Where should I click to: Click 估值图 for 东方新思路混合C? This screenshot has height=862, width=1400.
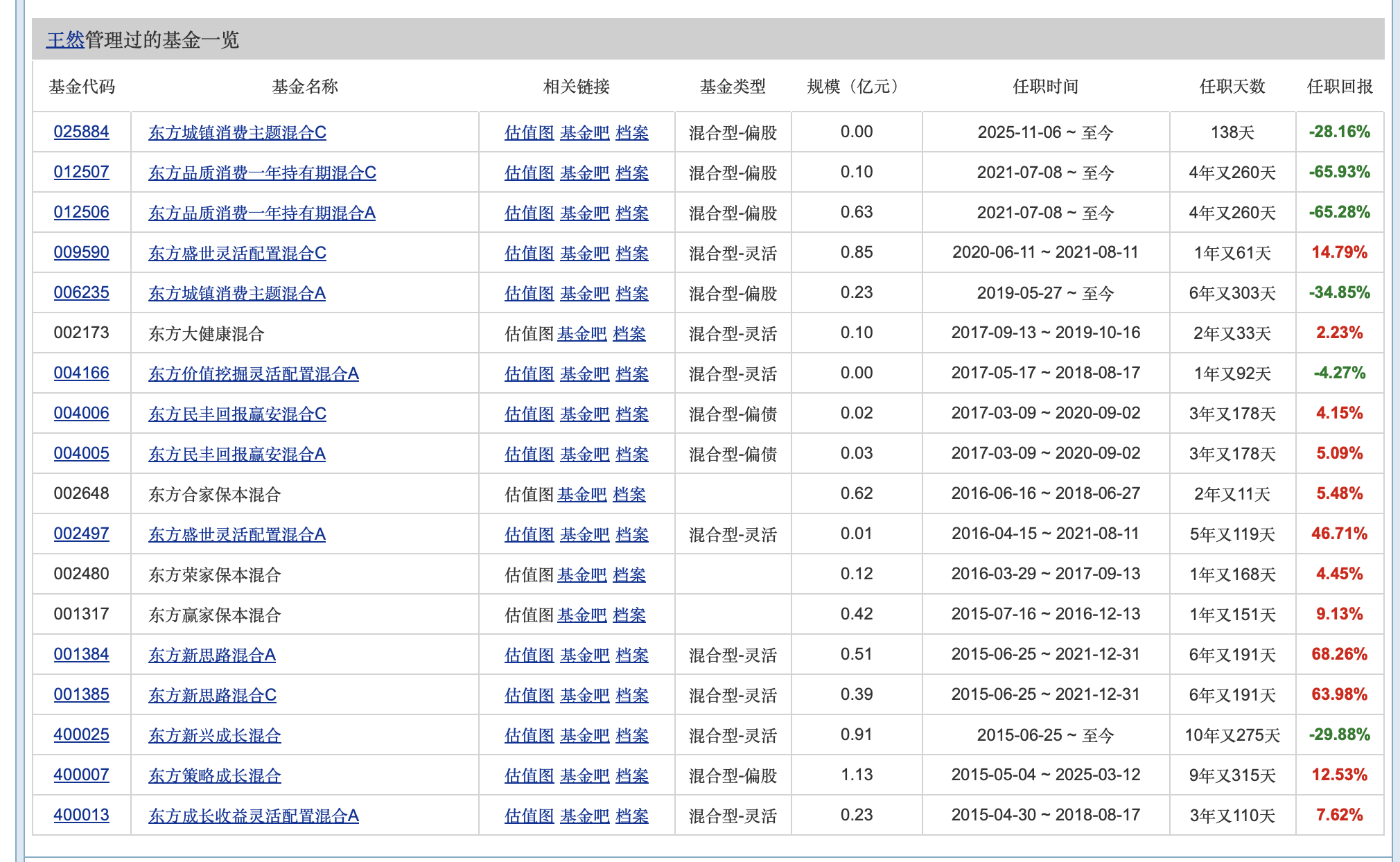point(529,695)
